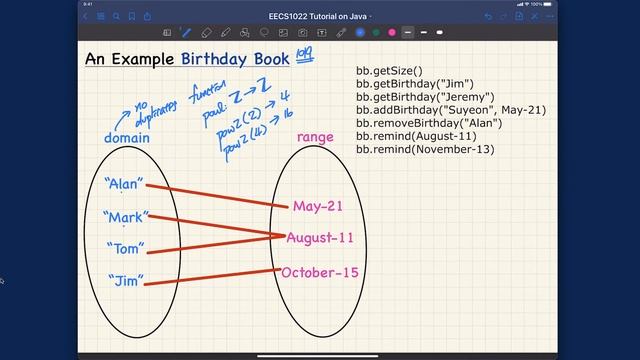640x360 pixels.
Task: Click the line bb.getBirthday("Jeremy")
Action: pos(425,97)
